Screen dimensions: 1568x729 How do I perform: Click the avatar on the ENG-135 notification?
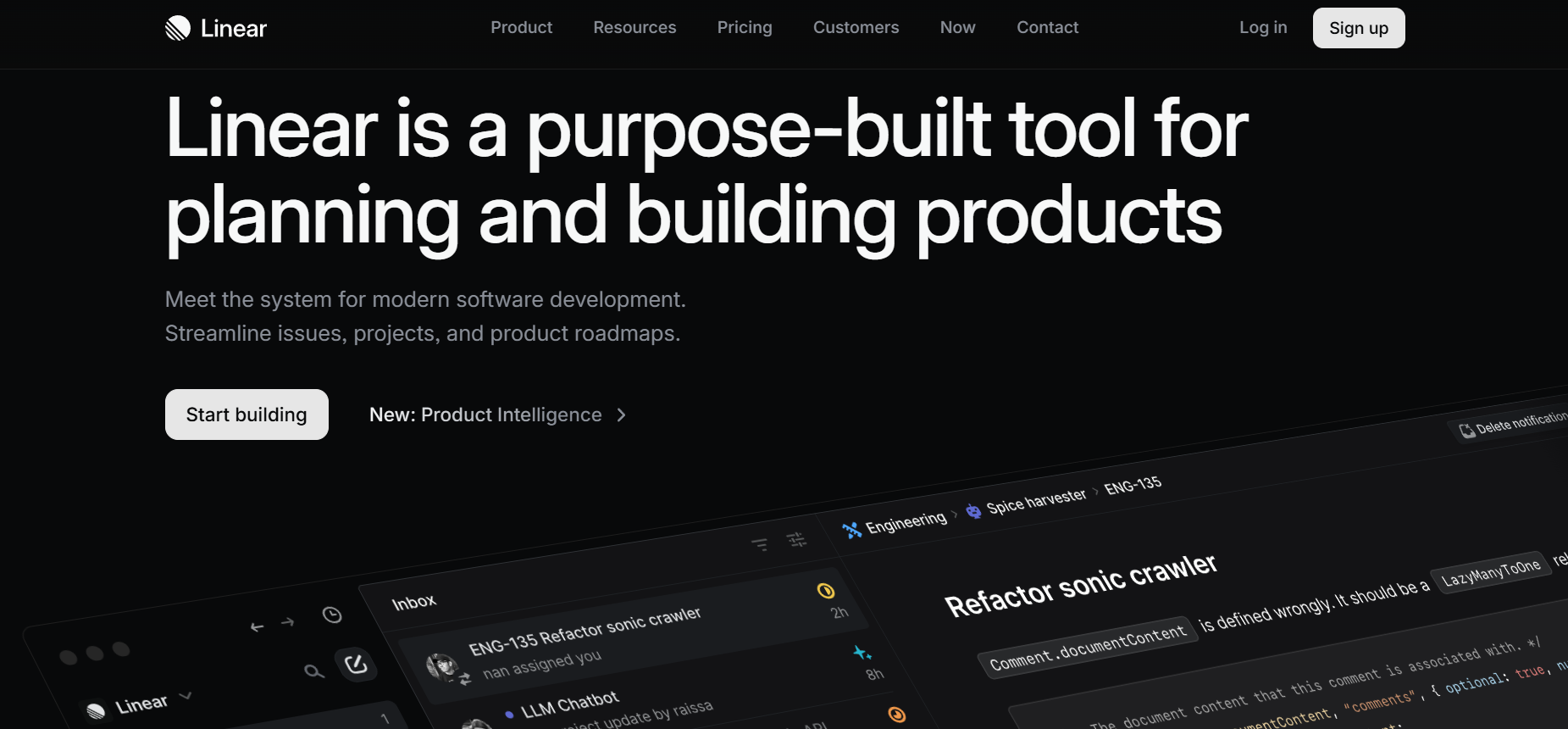(x=442, y=667)
